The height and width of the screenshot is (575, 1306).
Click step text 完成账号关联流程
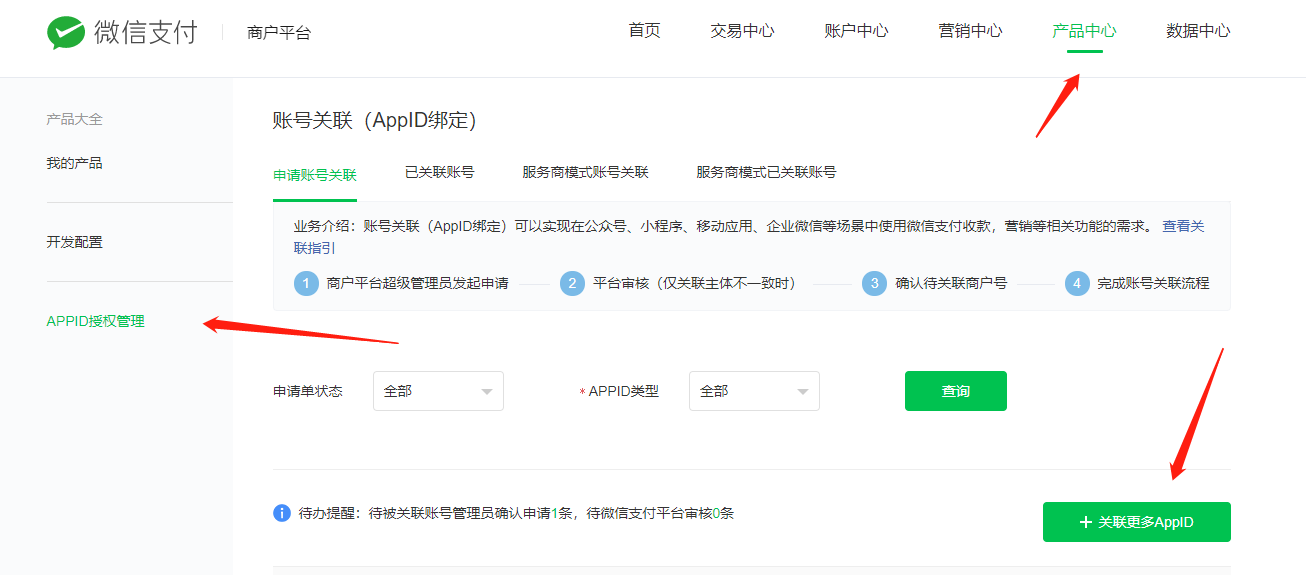(1153, 283)
